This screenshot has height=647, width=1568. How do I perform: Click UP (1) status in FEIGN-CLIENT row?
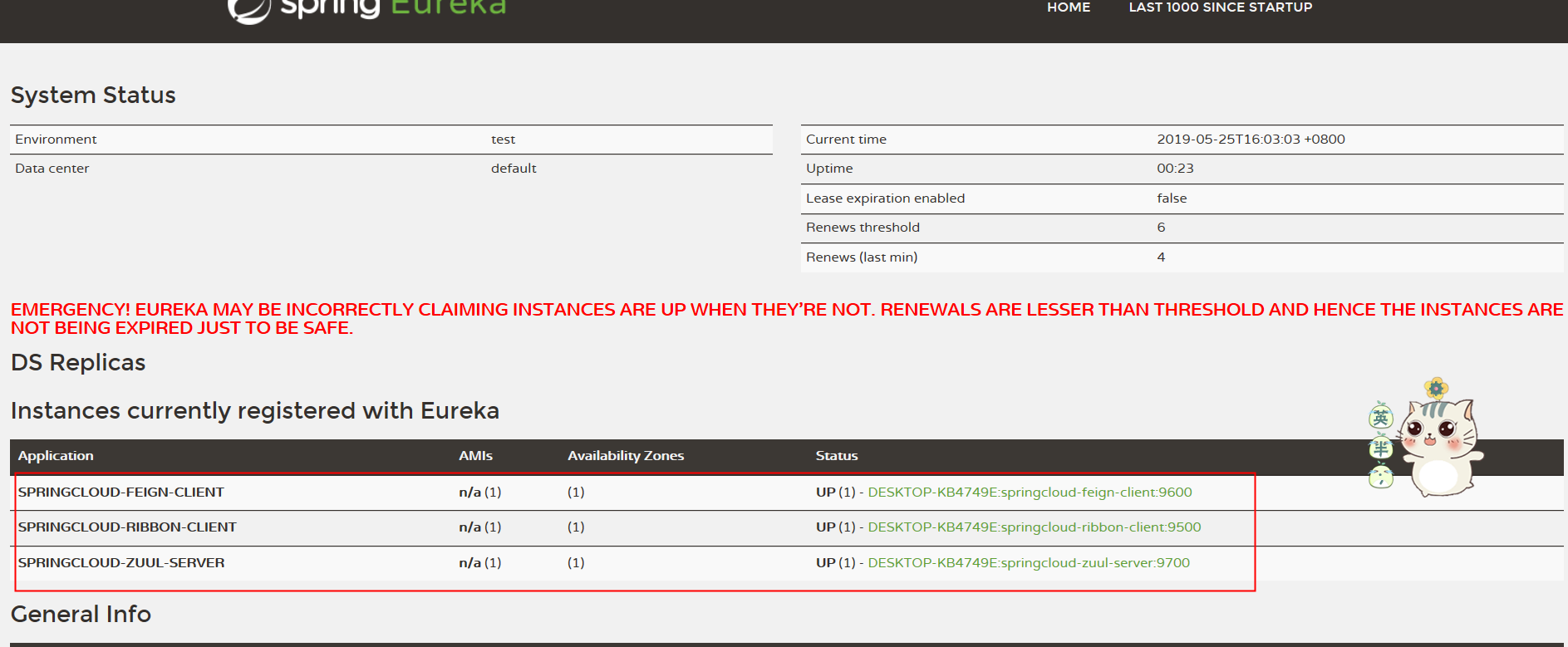[x=836, y=492]
